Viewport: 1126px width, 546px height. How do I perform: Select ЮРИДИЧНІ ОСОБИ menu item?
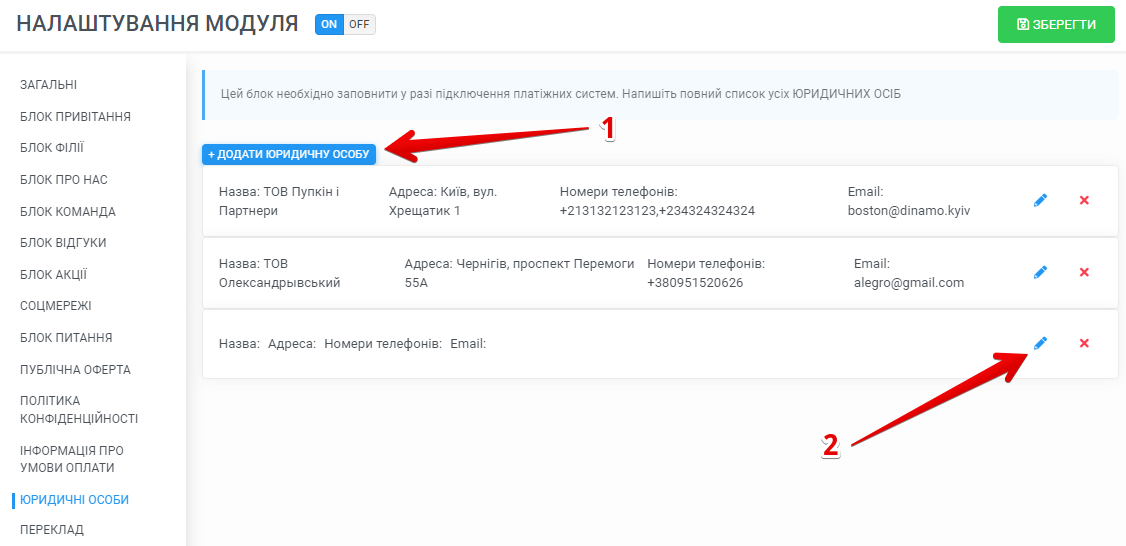[75, 500]
